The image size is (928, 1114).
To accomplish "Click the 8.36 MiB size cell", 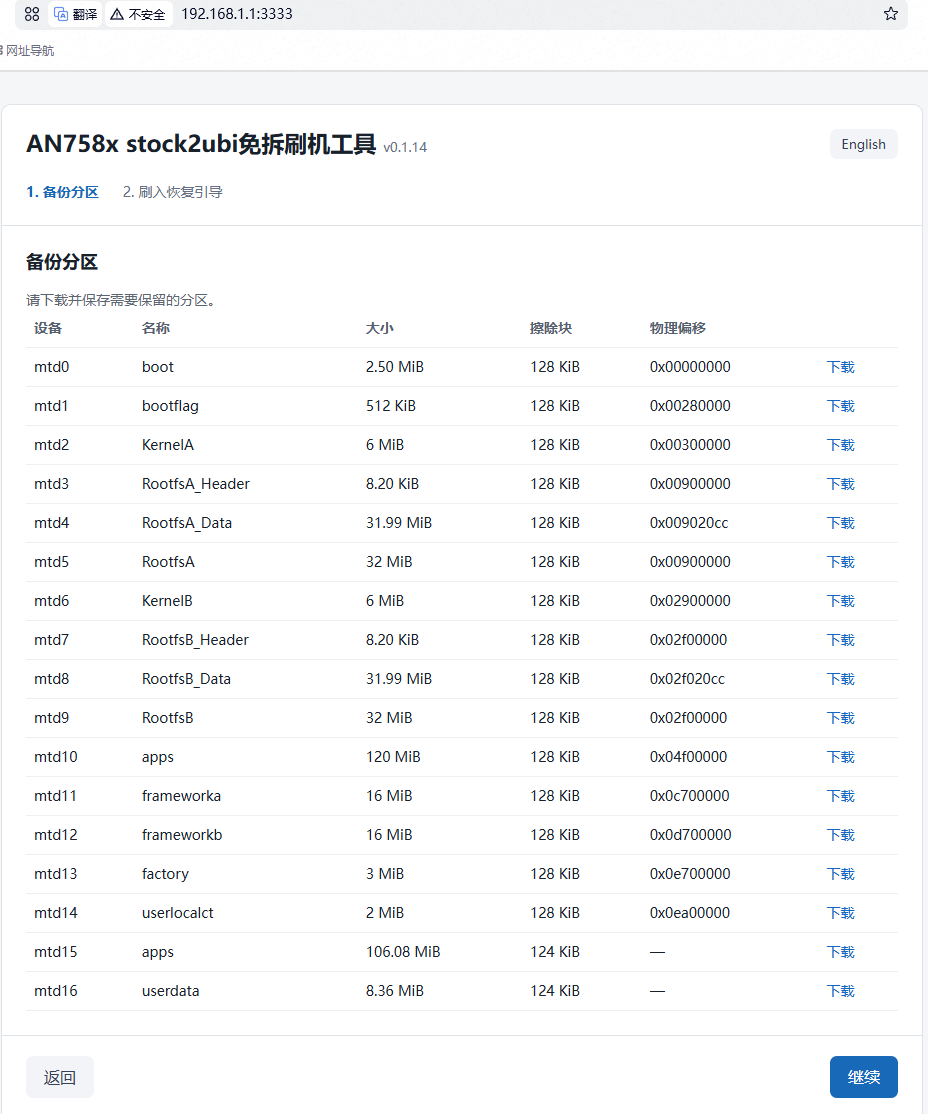I will (x=394, y=992).
